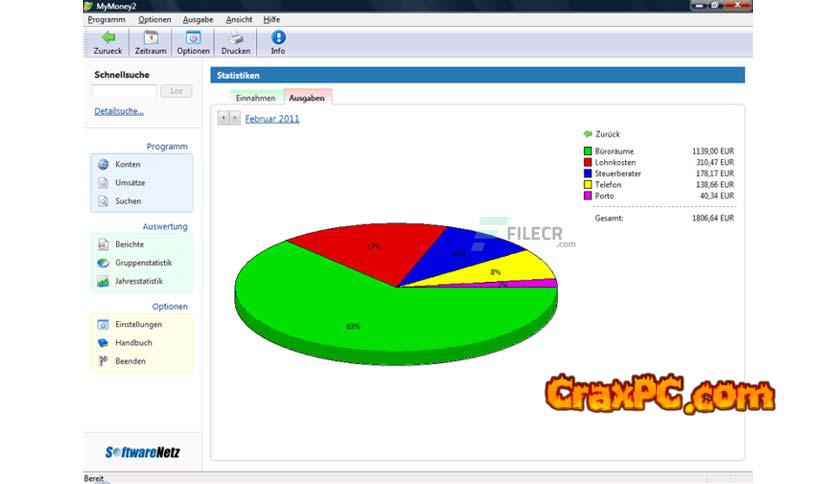Image resolution: width=836 pixels, height=484 pixels.
Task: Click Beenden to exit the program
Action: [x=130, y=361]
